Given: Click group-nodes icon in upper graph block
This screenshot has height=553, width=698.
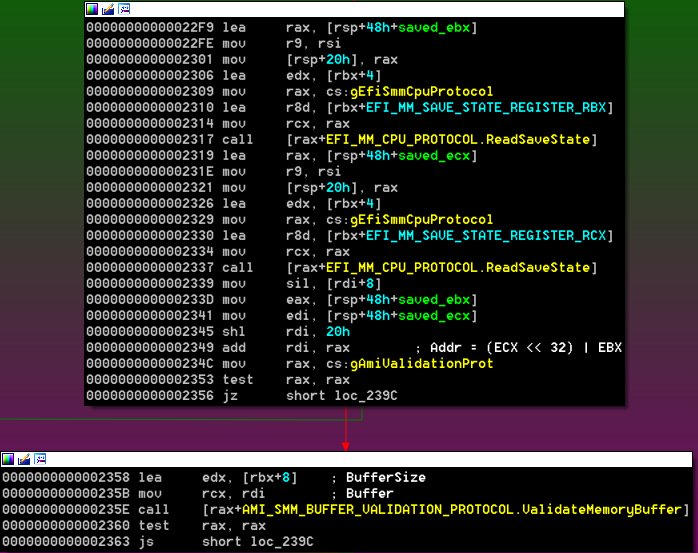Looking at the screenshot, I should 124,8.
